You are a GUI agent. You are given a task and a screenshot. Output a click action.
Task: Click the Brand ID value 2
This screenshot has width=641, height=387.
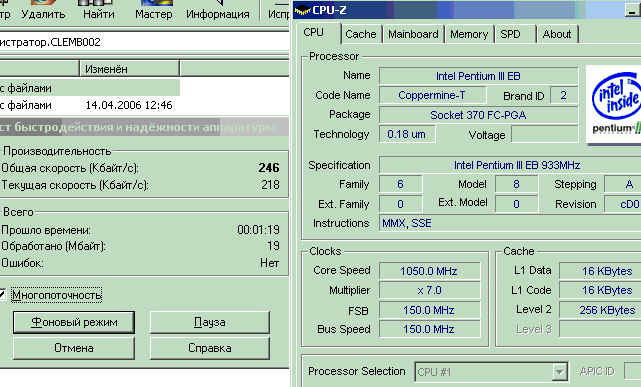pyautogui.click(x=564, y=95)
